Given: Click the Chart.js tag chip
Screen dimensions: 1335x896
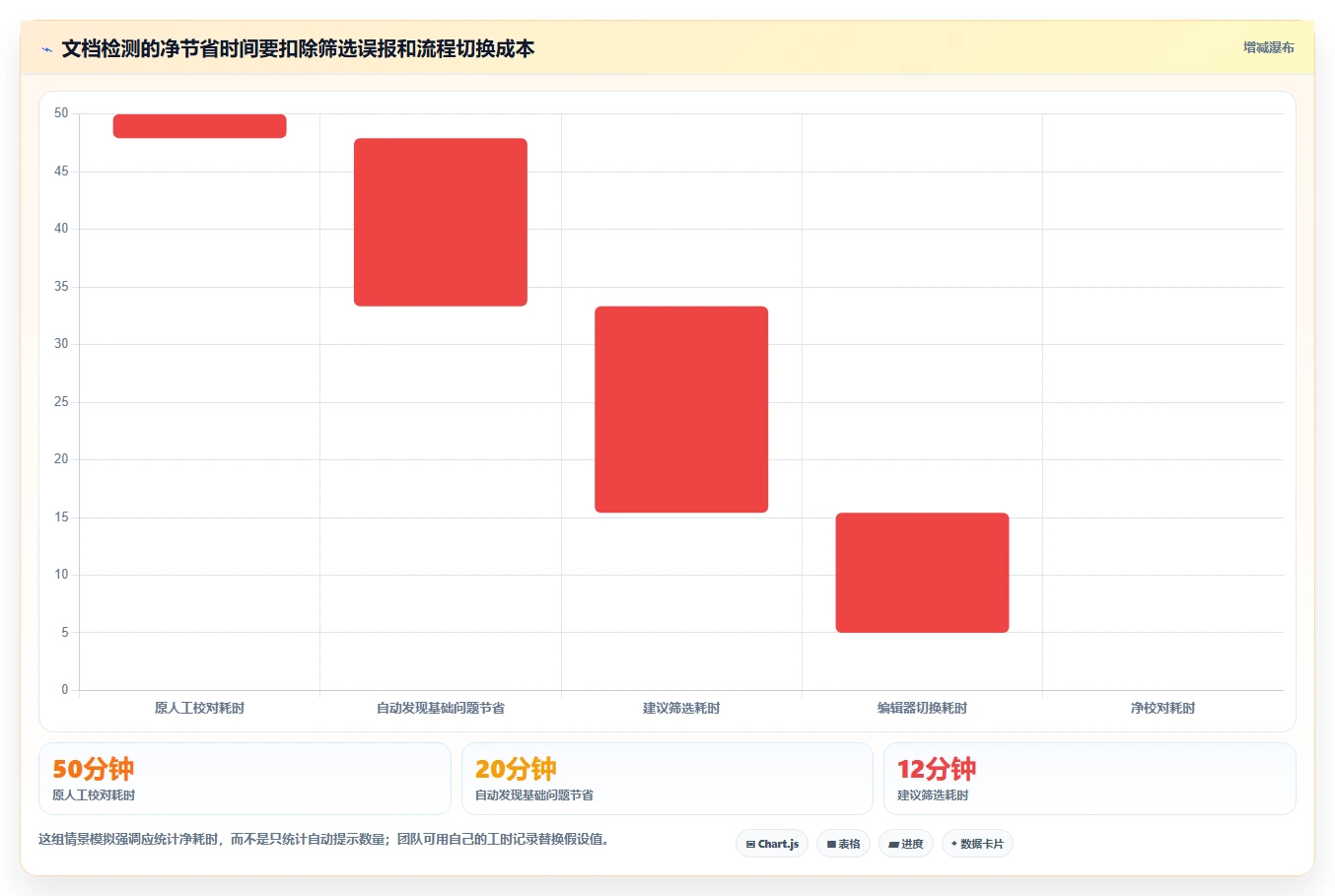Looking at the screenshot, I should click(x=772, y=844).
